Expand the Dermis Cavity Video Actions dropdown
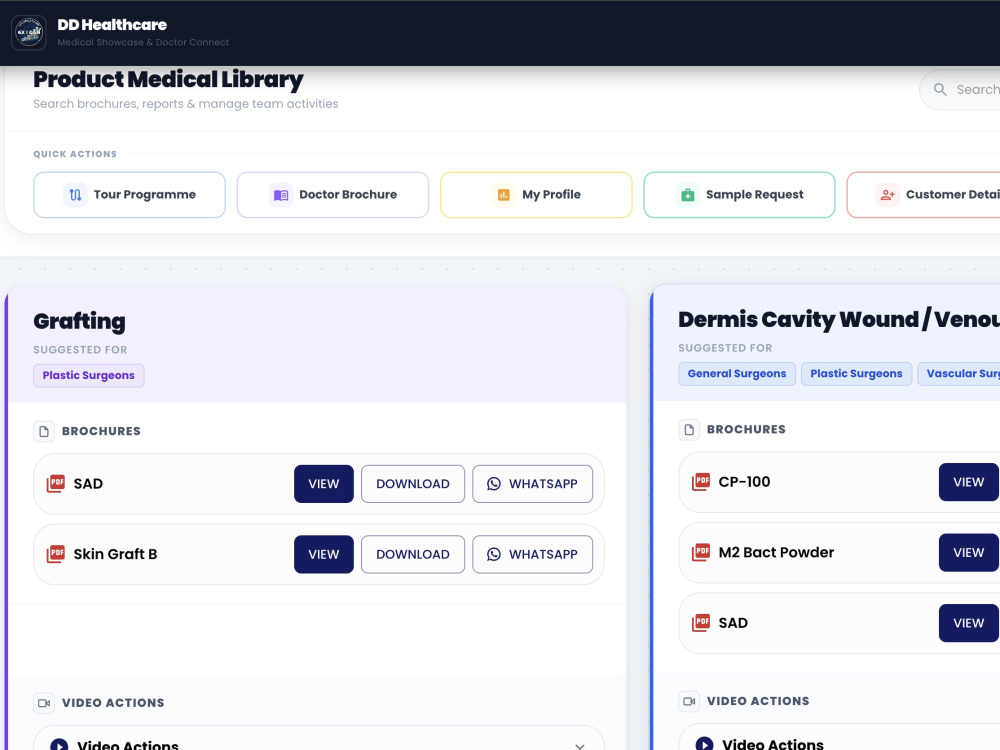The height and width of the screenshot is (750, 1000). pos(839,737)
